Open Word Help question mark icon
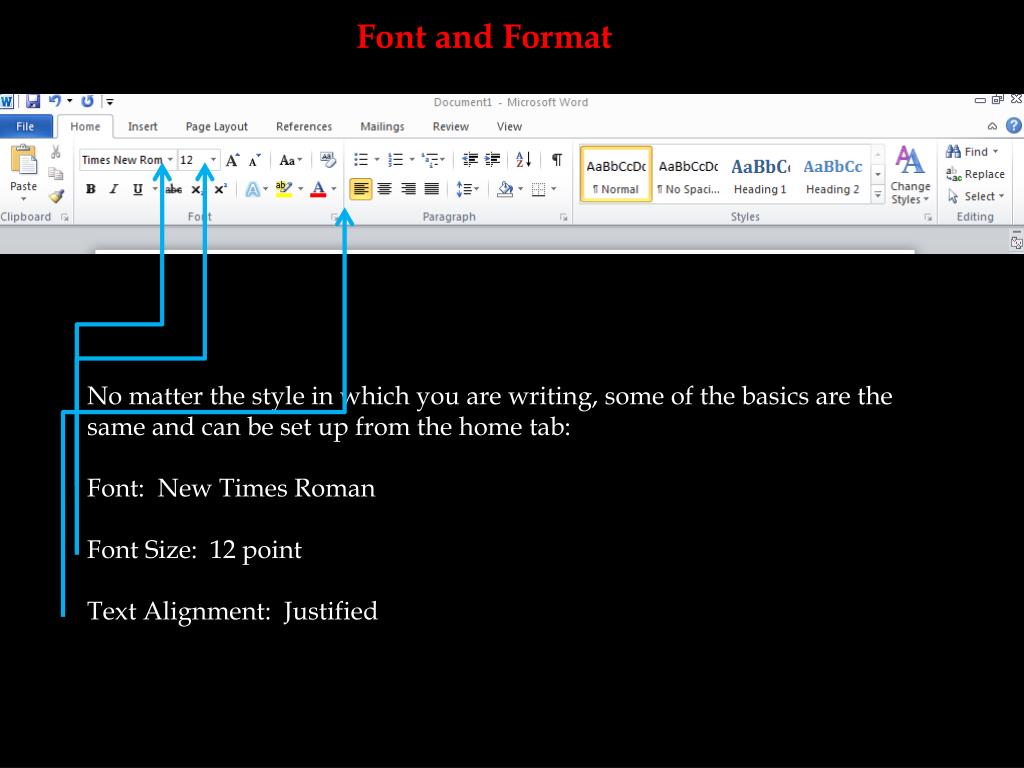This screenshot has width=1024, height=768. [1014, 126]
